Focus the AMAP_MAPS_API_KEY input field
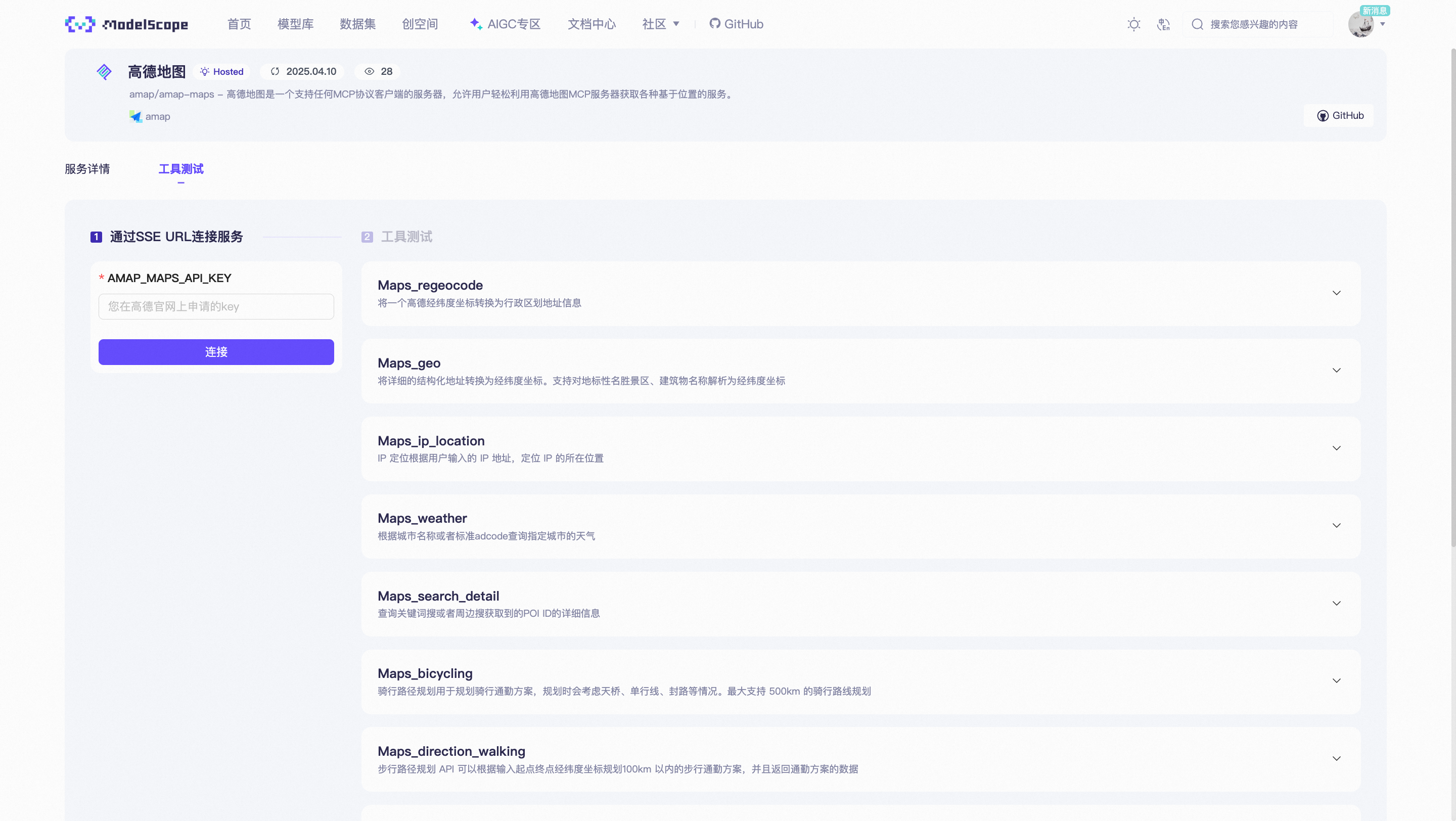 click(x=216, y=306)
